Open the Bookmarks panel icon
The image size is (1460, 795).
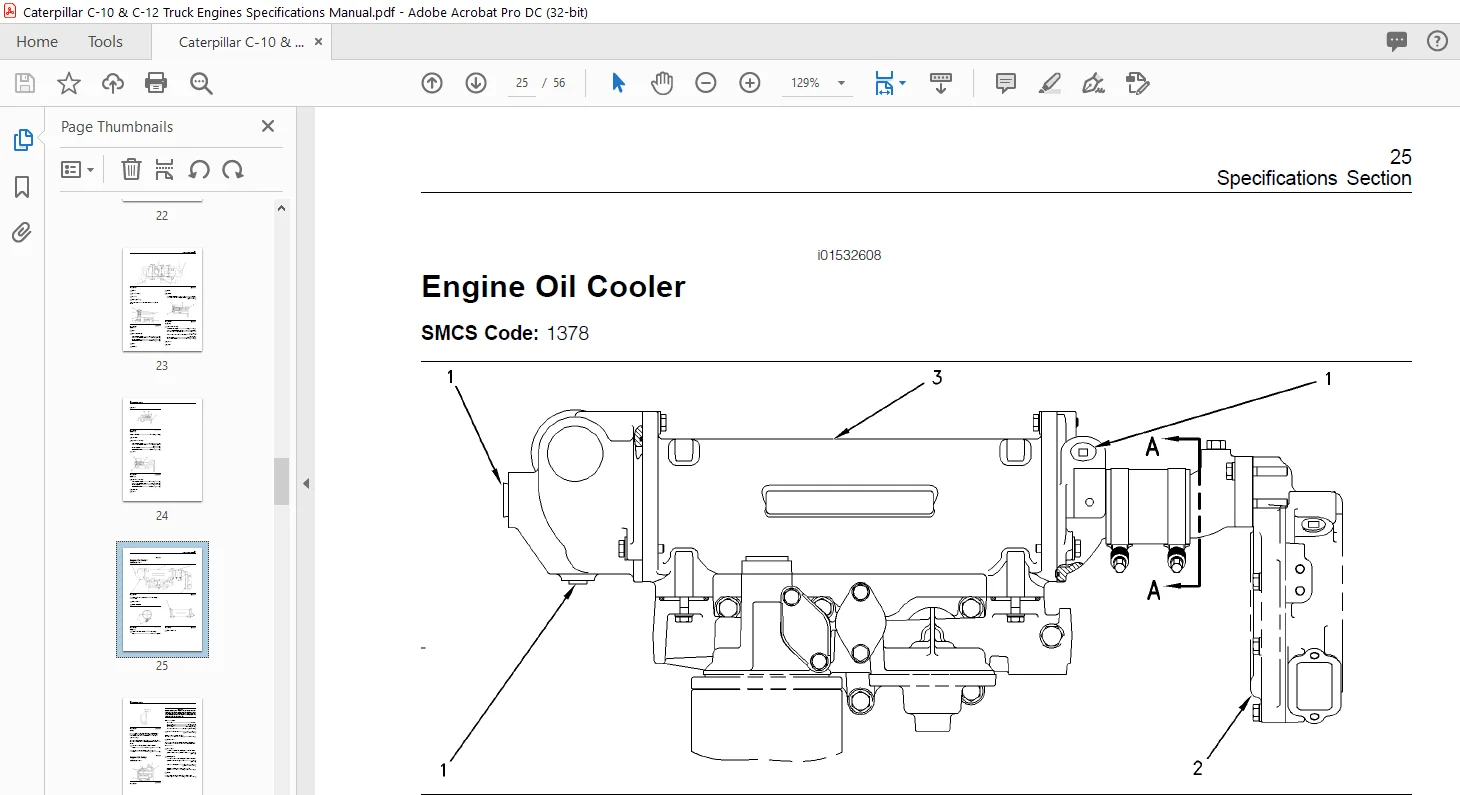pyautogui.click(x=22, y=187)
